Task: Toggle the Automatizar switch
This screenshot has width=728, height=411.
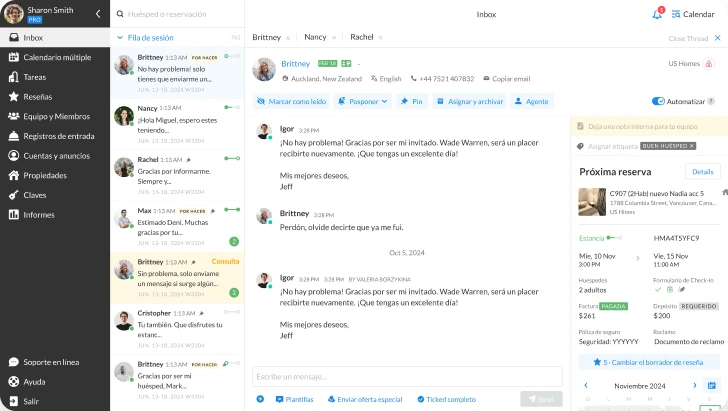Action: [x=658, y=101]
